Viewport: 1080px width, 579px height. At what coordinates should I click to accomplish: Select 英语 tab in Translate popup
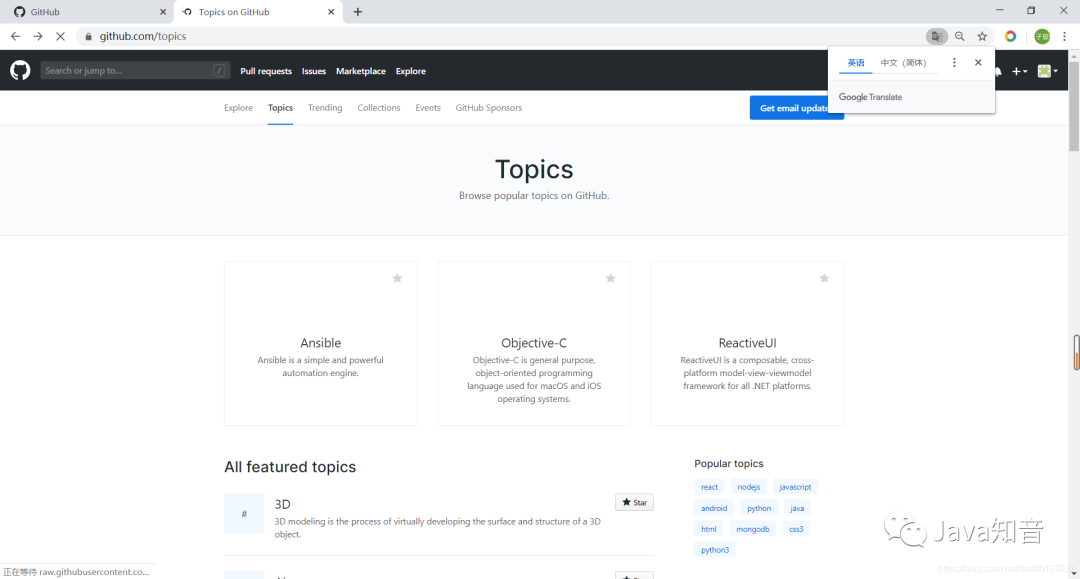[x=855, y=63]
